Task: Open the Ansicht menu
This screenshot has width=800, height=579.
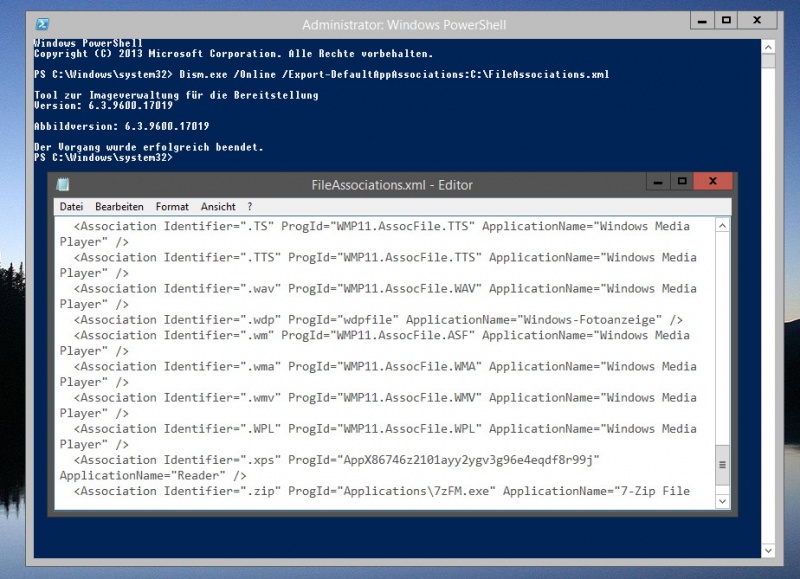Action: pos(218,207)
